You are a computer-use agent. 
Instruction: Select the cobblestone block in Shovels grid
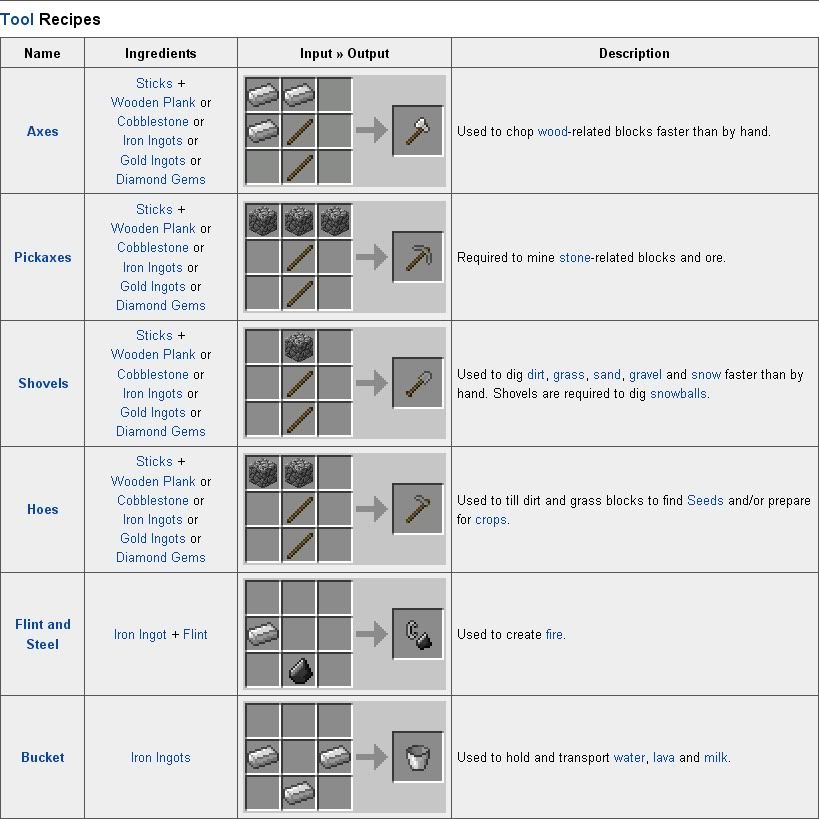299,346
